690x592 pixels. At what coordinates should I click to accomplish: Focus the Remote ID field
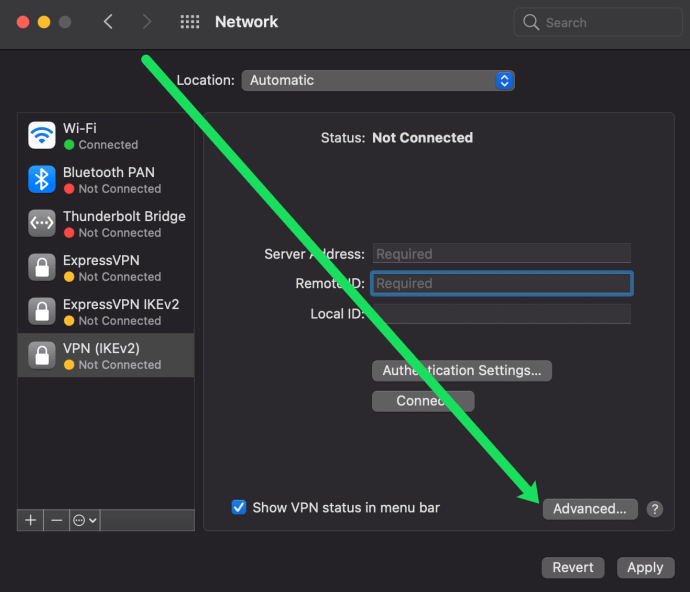tap(502, 283)
